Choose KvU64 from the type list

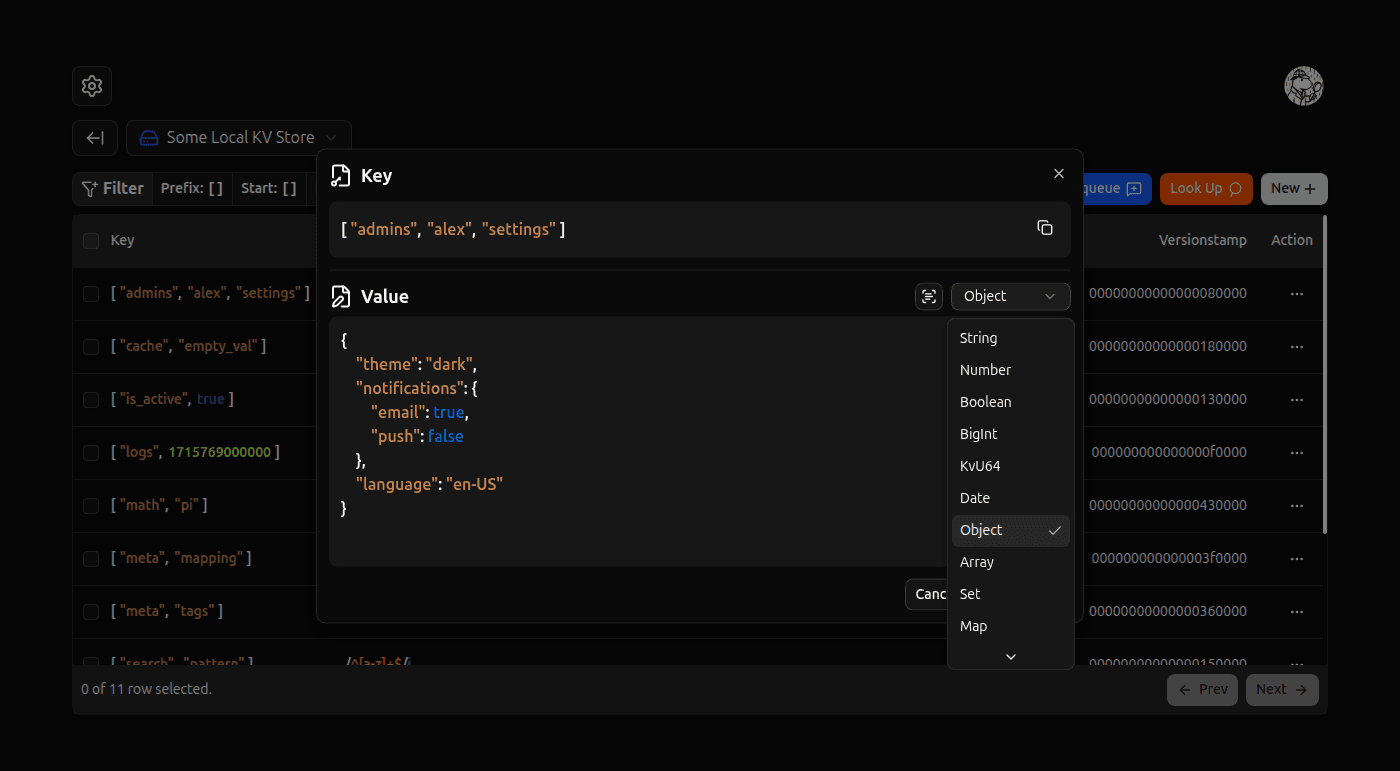click(979, 465)
